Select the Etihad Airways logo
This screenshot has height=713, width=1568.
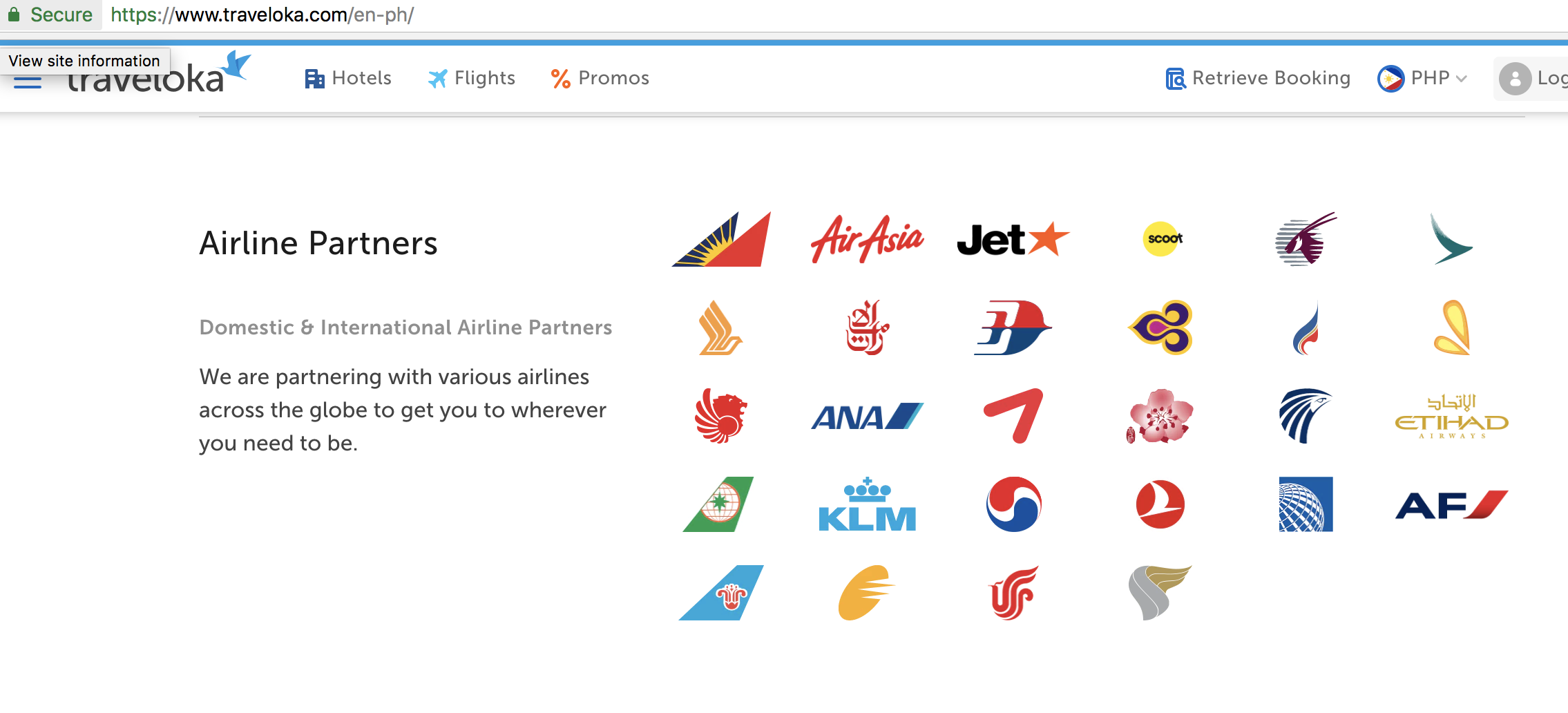[1451, 417]
